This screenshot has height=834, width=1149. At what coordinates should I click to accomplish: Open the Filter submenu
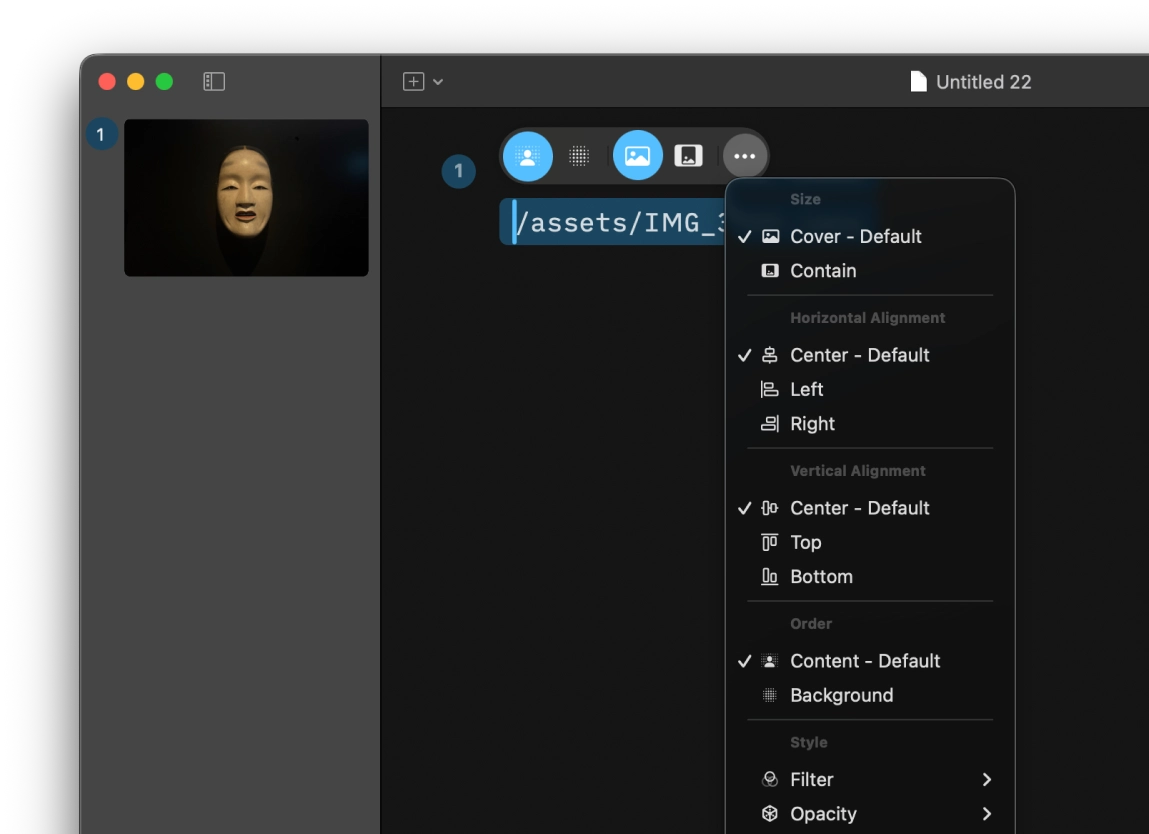click(810, 779)
